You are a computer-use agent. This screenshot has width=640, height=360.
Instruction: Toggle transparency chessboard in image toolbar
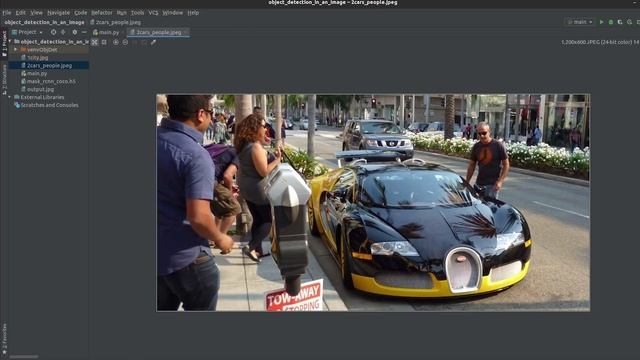pyautogui.click(x=95, y=42)
